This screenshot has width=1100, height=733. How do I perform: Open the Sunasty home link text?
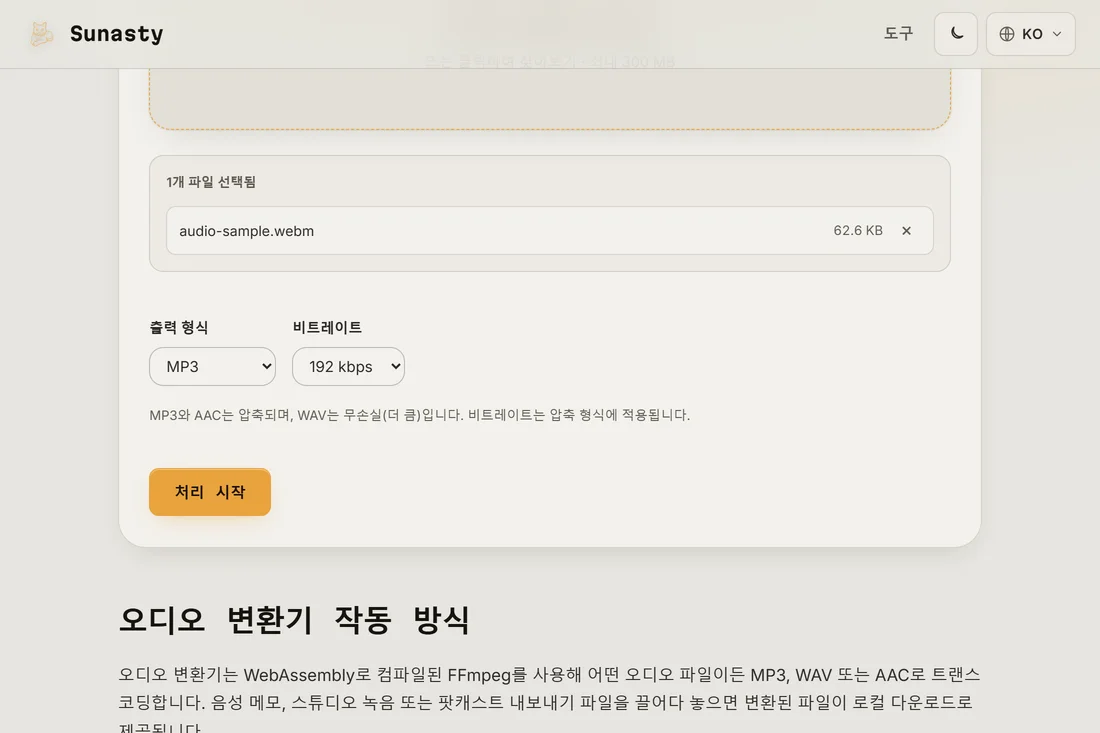click(x=116, y=34)
